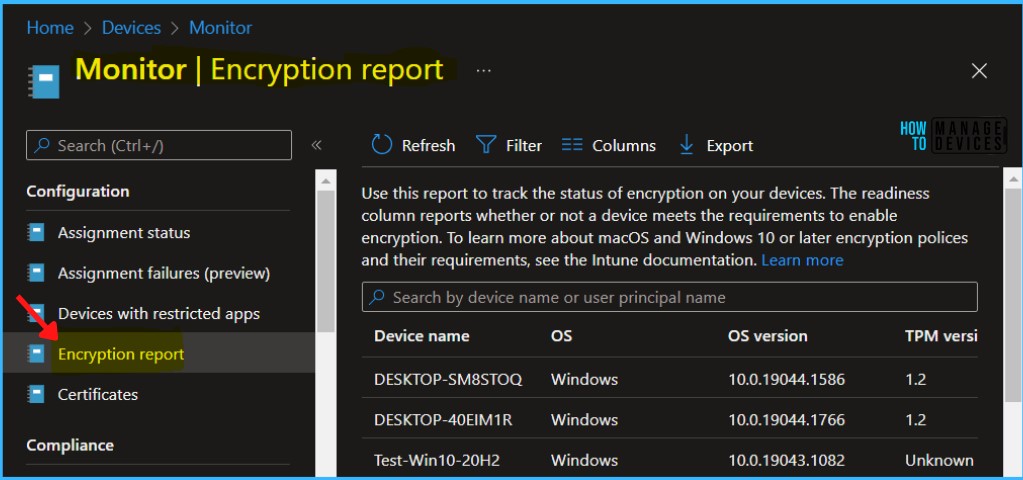Image resolution: width=1023 pixels, height=480 pixels.
Task: Click the Encryption report row icon
Action: tap(37, 353)
